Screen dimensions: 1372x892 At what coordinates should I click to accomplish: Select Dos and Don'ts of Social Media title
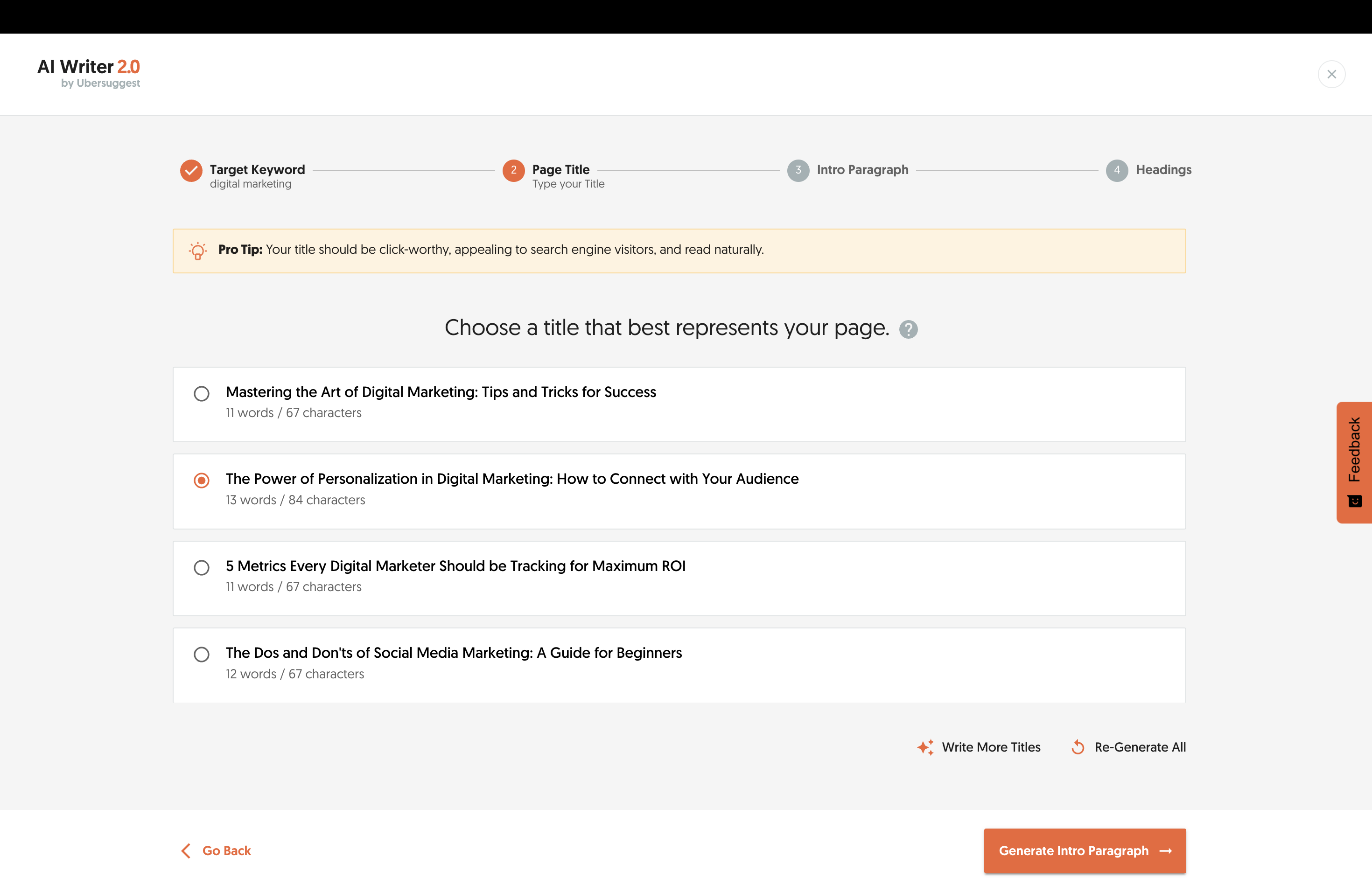coord(201,654)
